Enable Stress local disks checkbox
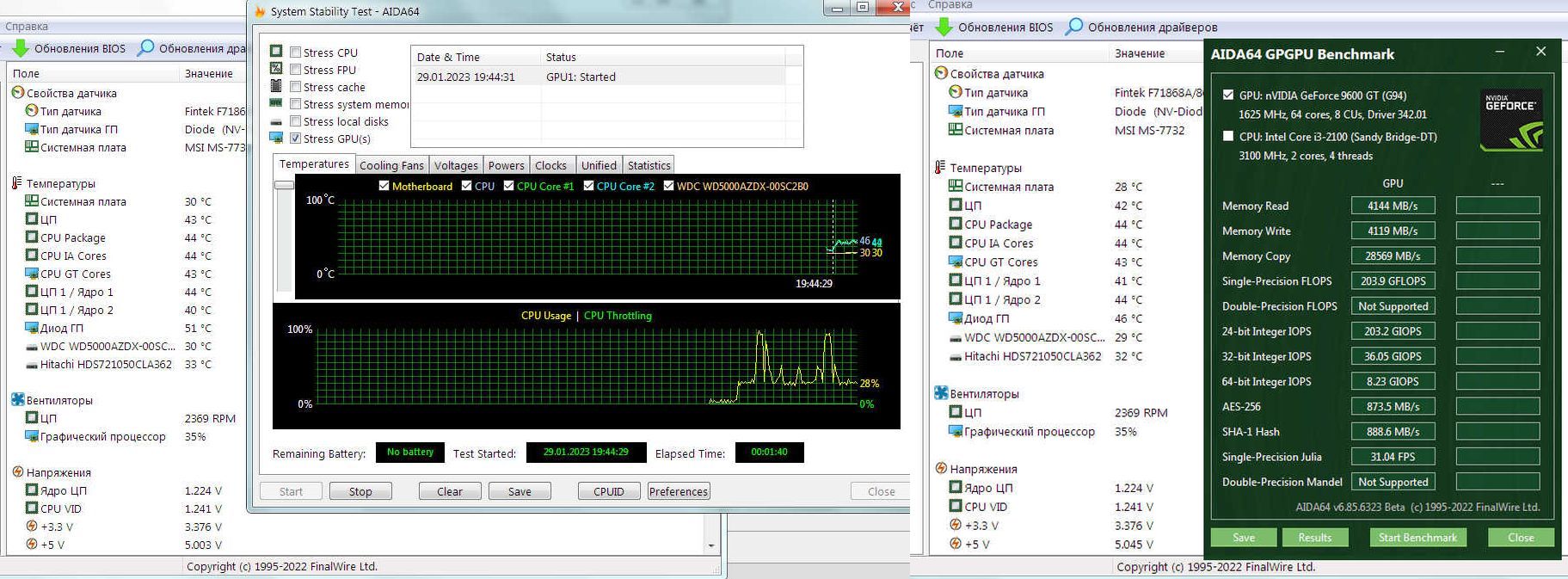1568x579 pixels. coord(295,121)
